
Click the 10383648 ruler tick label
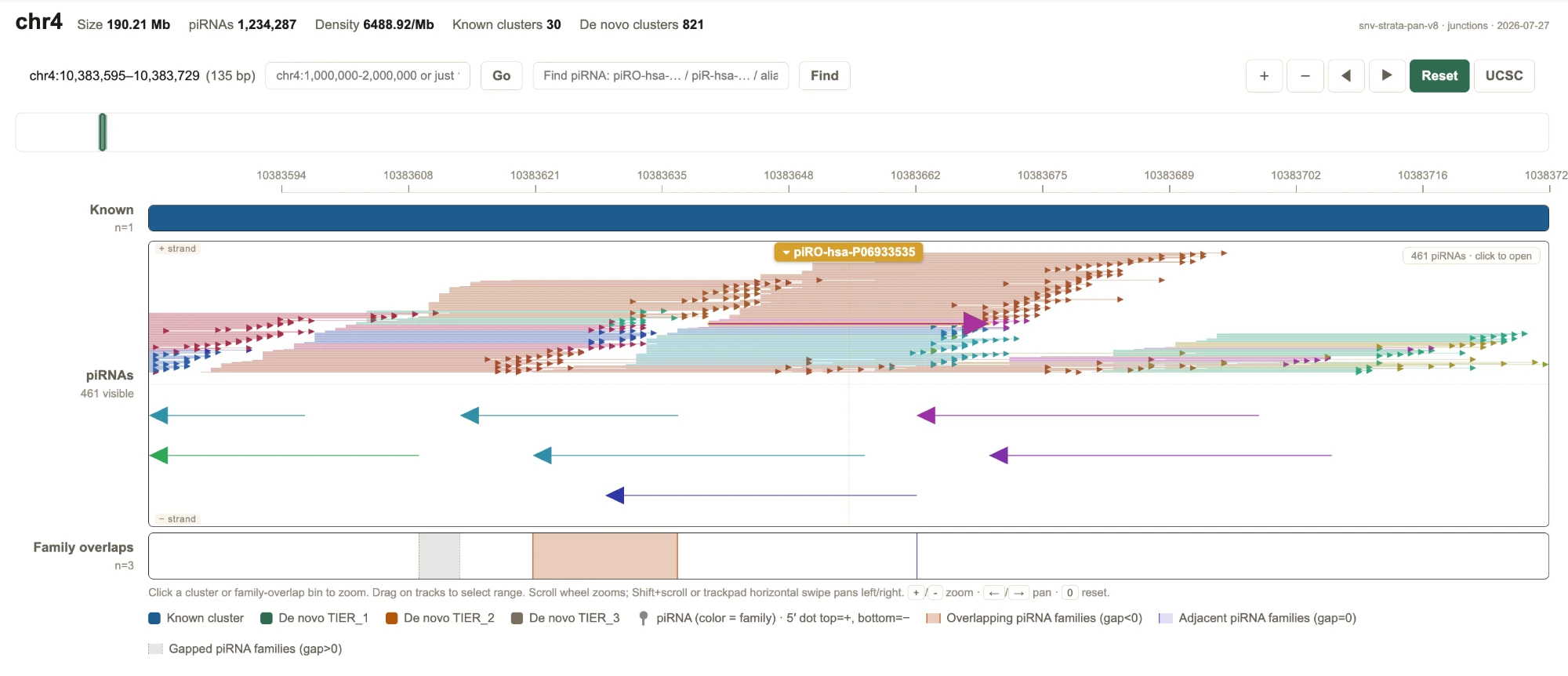[x=789, y=175]
